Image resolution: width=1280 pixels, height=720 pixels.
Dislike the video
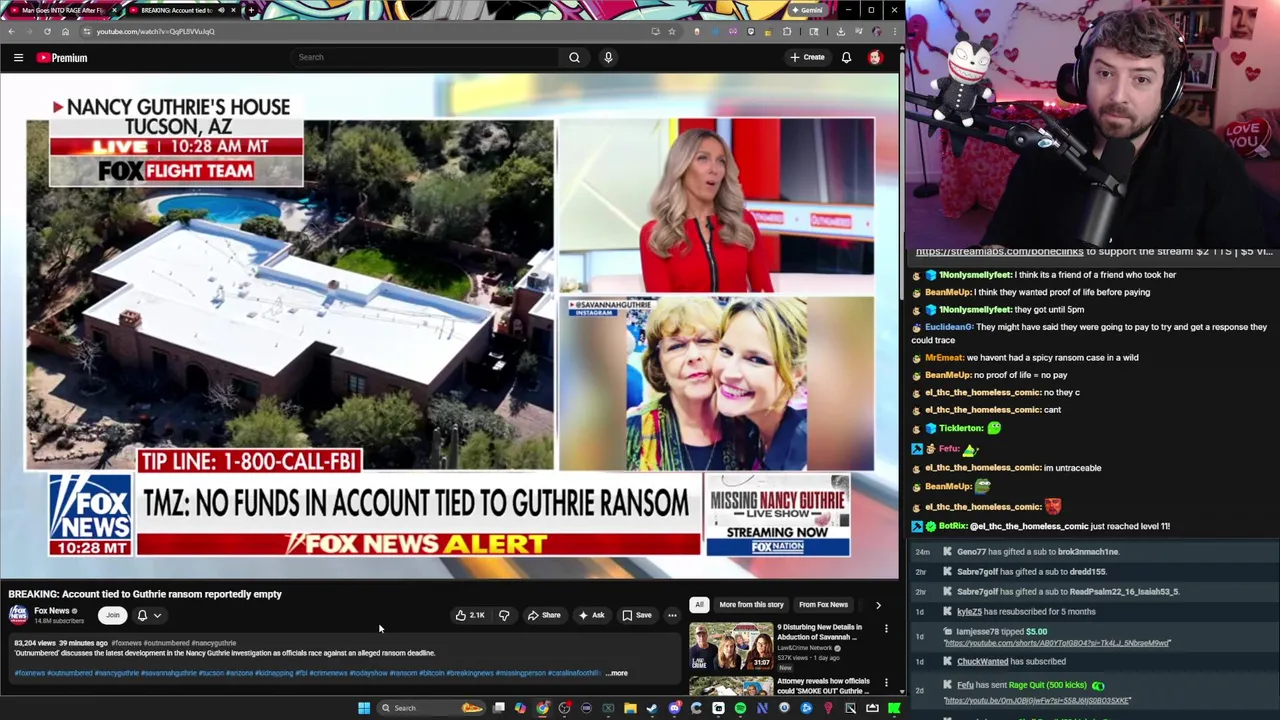pyautogui.click(x=504, y=615)
